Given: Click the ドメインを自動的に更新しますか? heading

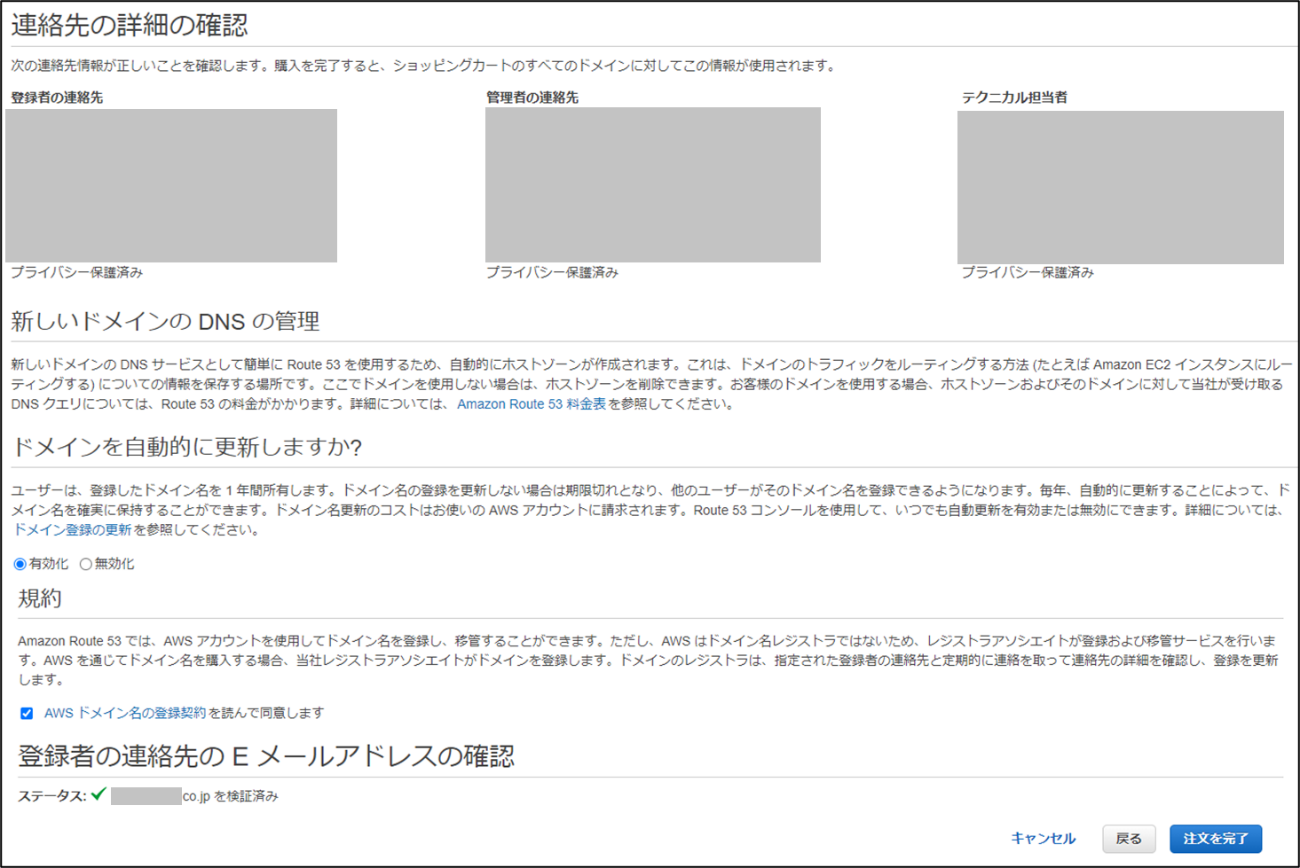Looking at the screenshot, I should pos(186,446).
